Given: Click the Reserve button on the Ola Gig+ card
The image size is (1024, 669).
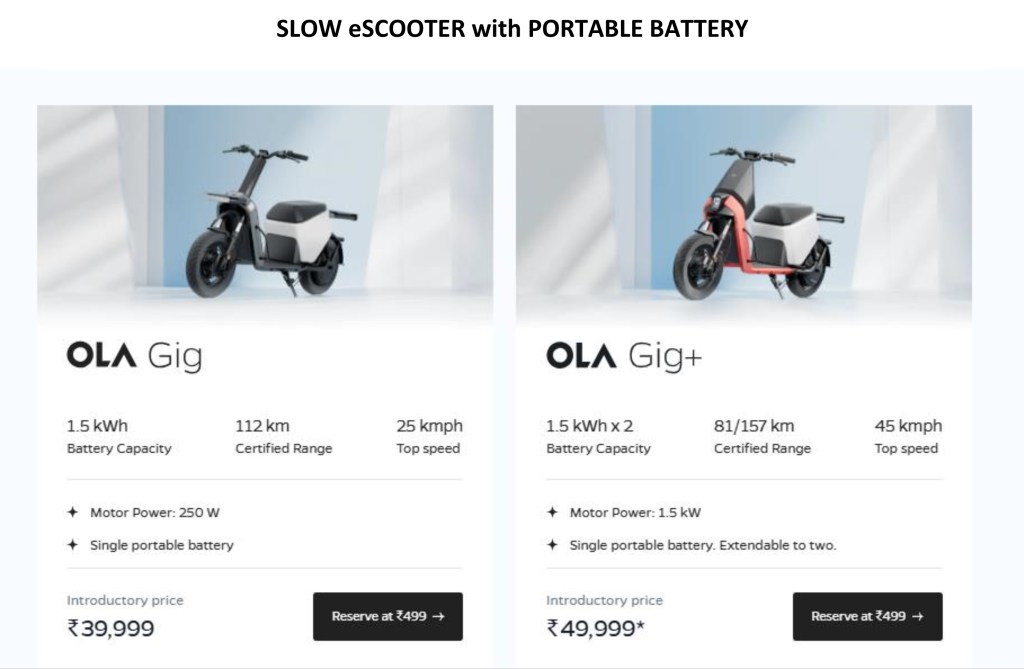Looking at the screenshot, I should click(867, 616).
